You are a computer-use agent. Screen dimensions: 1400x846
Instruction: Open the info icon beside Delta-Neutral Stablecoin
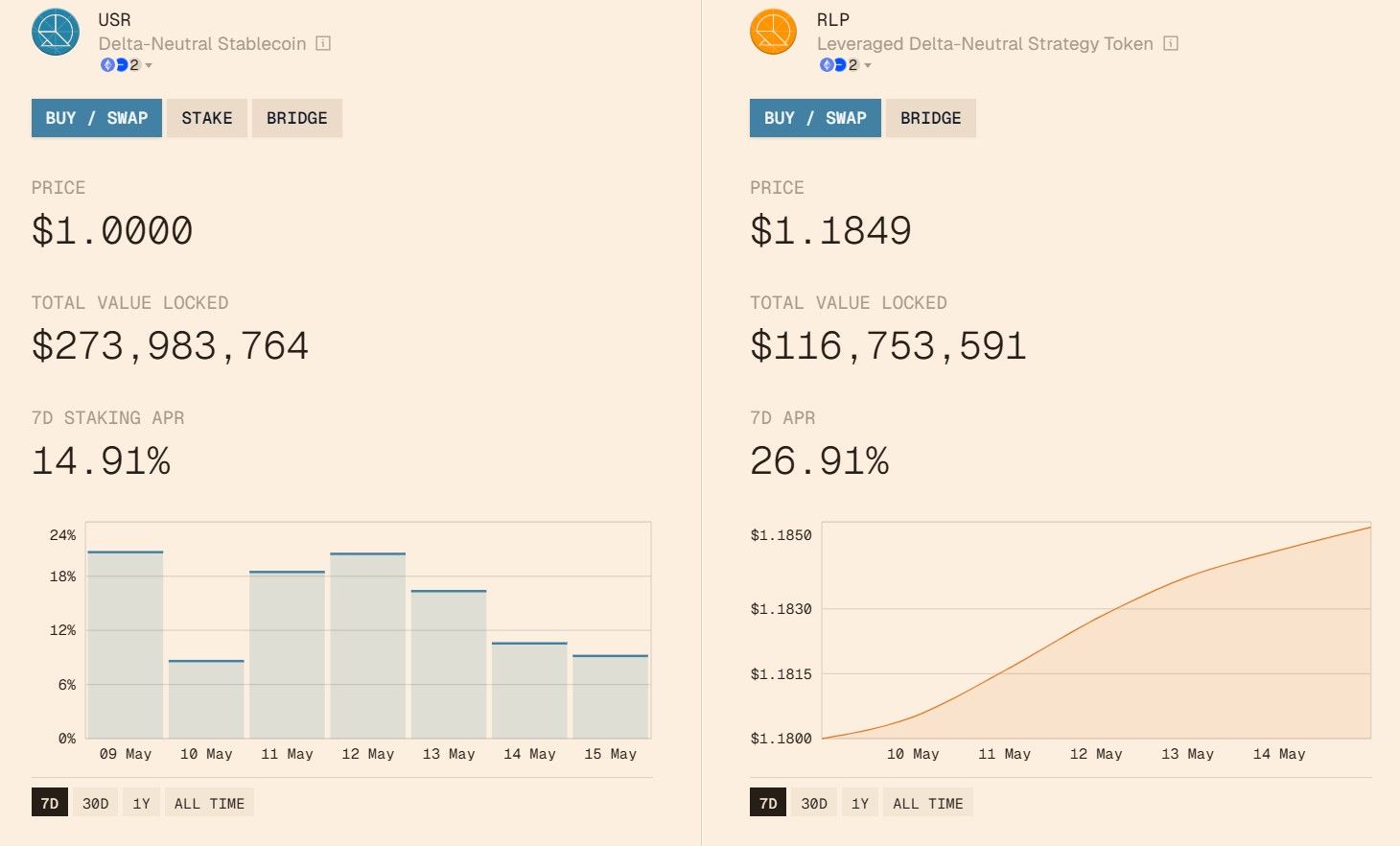323,43
